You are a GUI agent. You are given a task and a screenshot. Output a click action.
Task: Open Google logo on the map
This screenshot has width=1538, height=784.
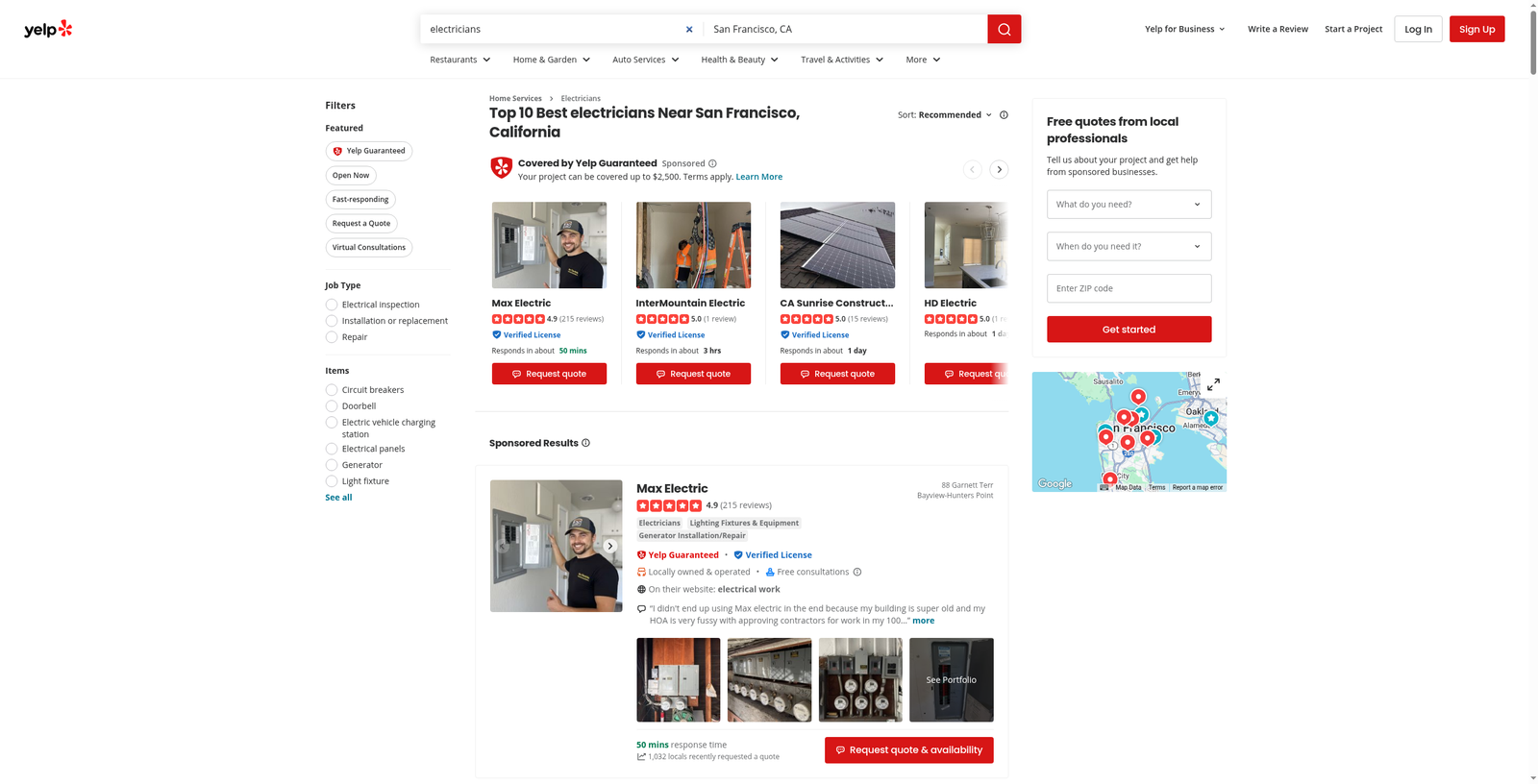(1054, 483)
